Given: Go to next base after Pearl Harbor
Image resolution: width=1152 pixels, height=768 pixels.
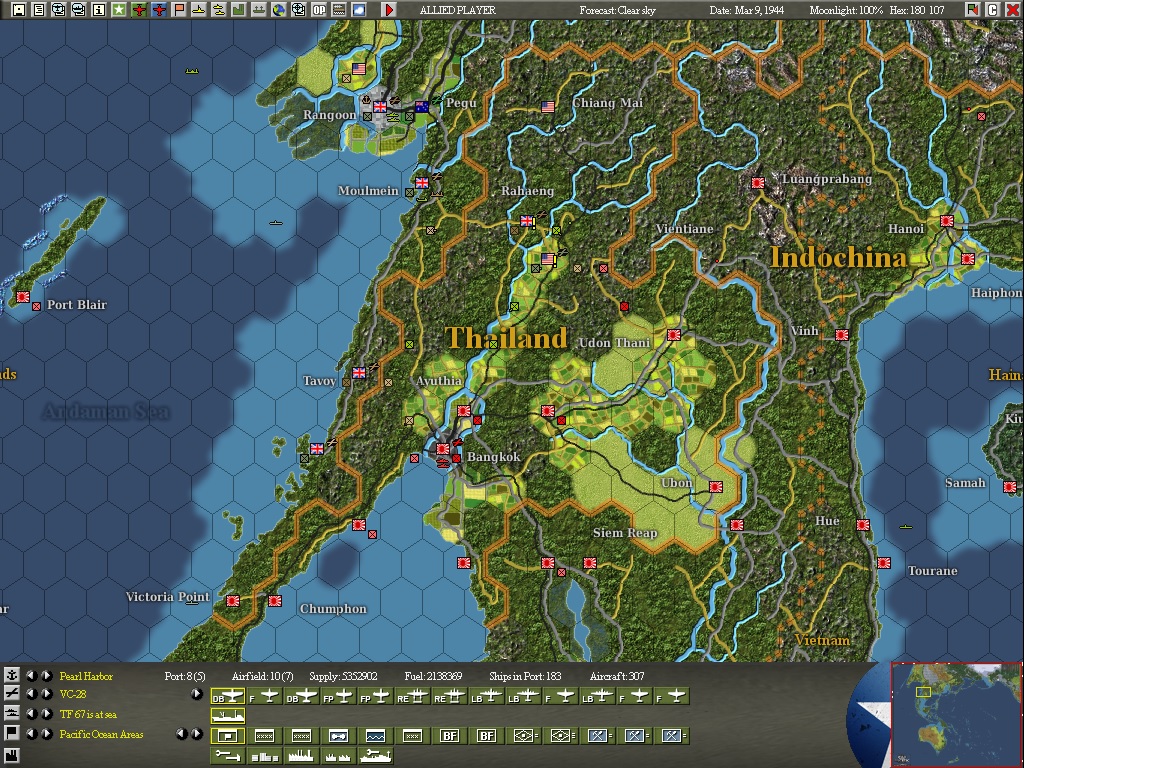Looking at the screenshot, I should pyautogui.click(x=46, y=675).
